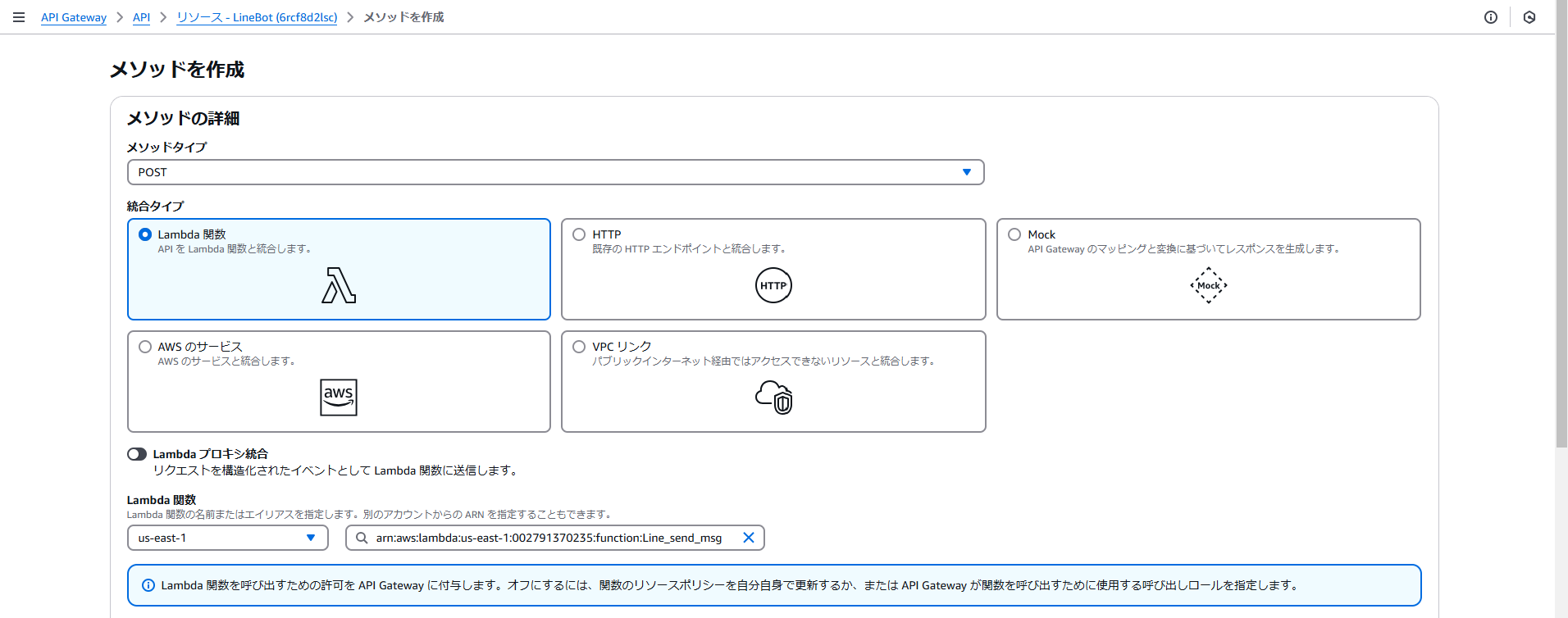Click Mock card description about API Gateway mapping

(1184, 249)
